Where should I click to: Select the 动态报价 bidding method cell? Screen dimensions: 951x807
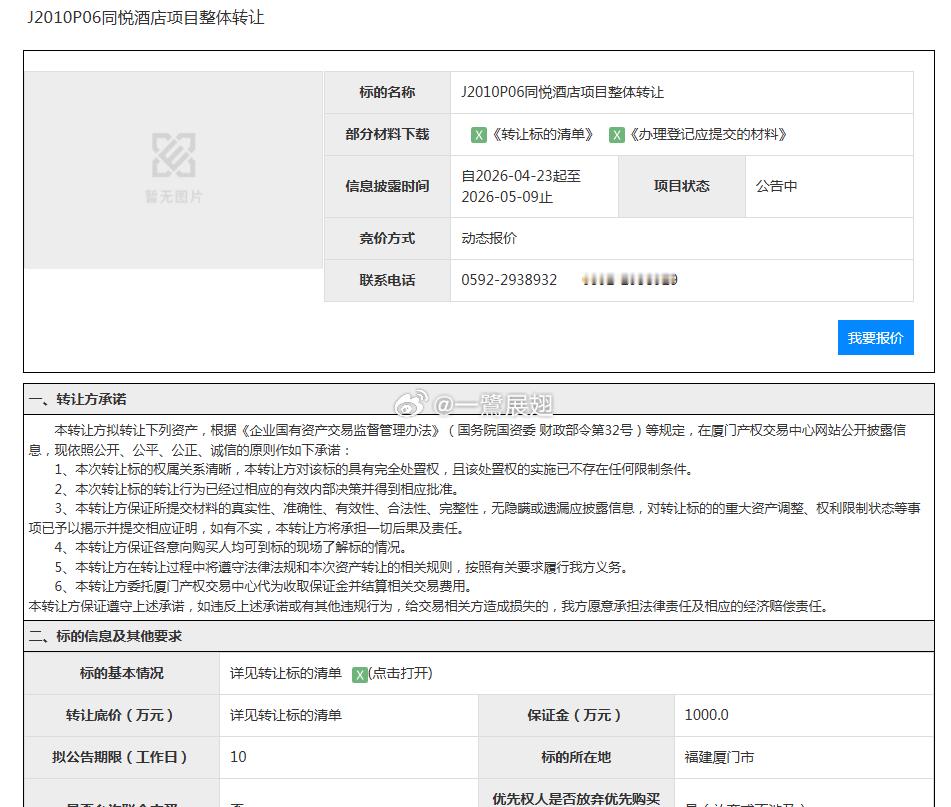[489, 238]
